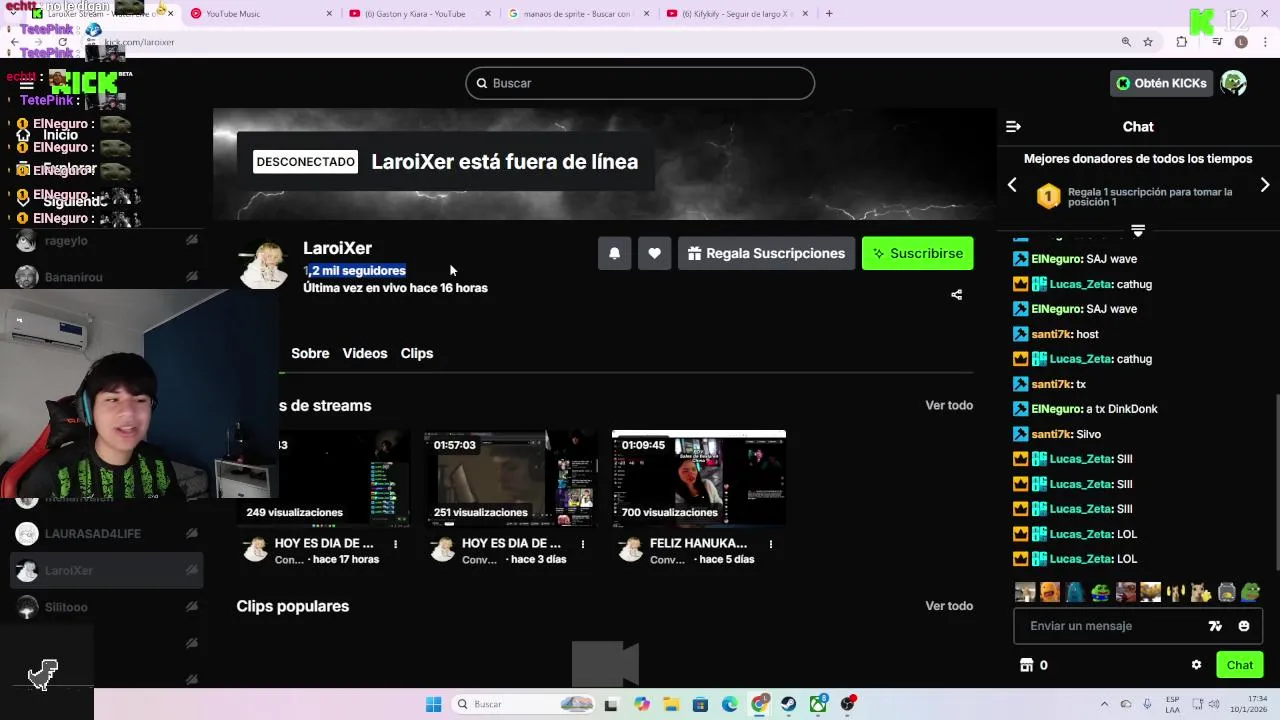The height and width of the screenshot is (720, 1280).
Task: Select LaroiXer in the followed channels sidebar
Action: coord(106,571)
